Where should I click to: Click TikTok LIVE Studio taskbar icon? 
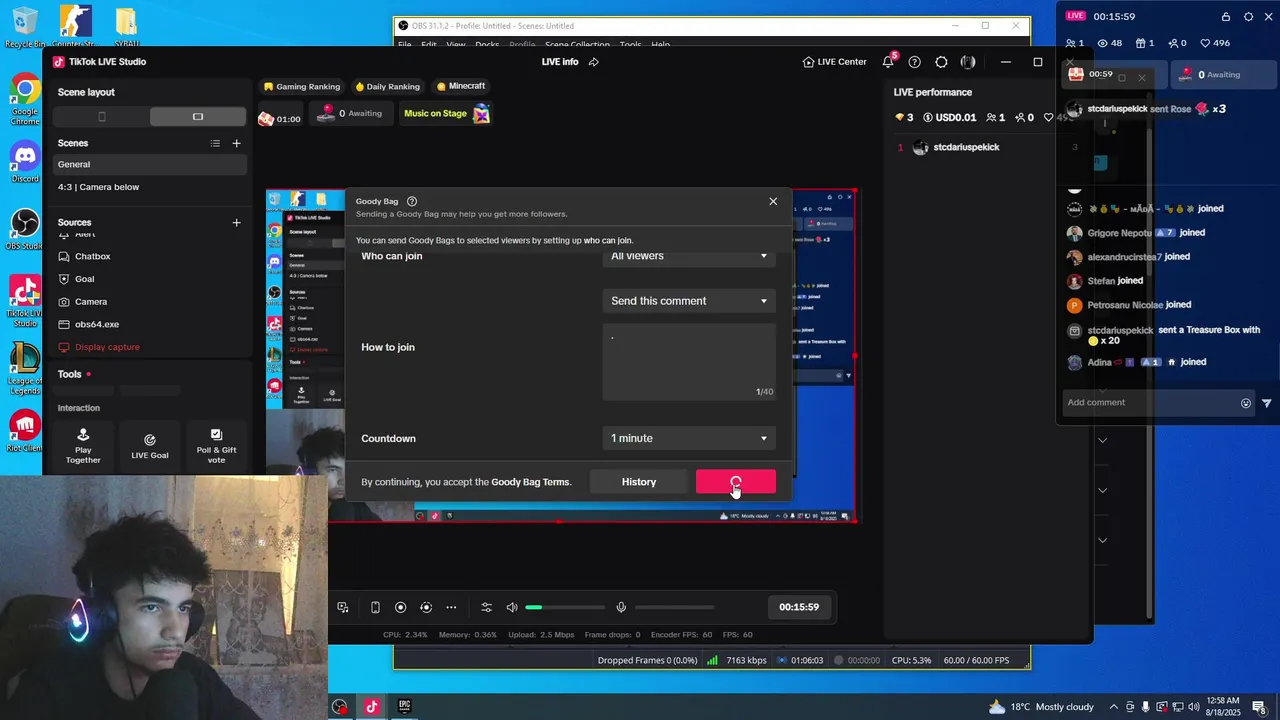[371, 707]
